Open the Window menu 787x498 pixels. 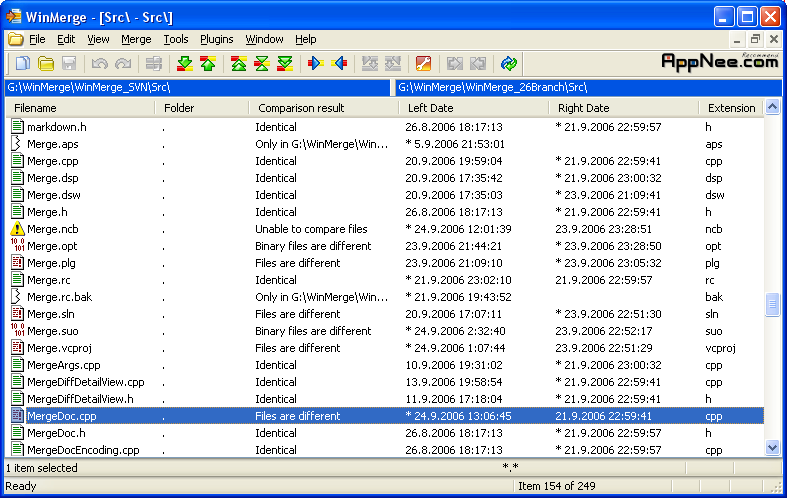click(264, 39)
